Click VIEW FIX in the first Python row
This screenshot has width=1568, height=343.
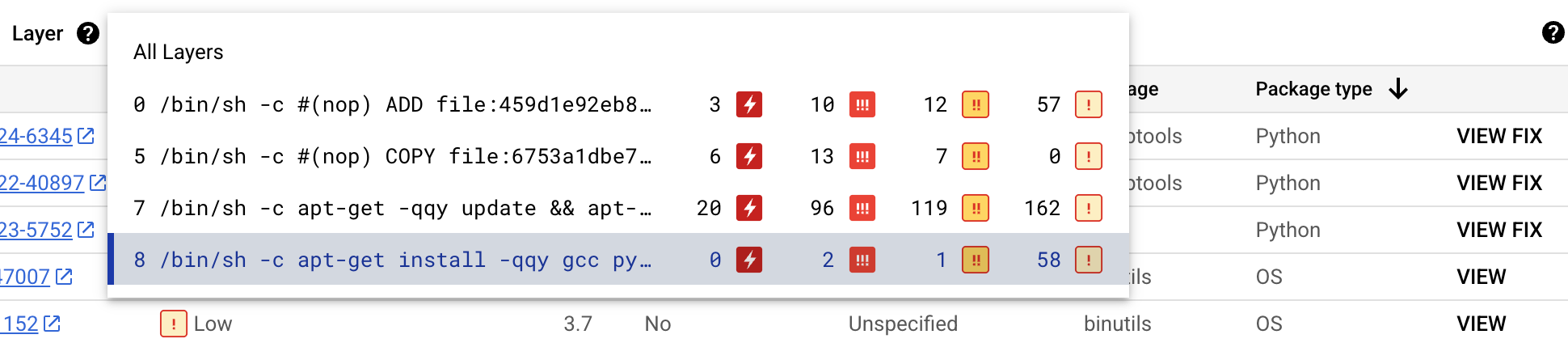[1499, 136]
